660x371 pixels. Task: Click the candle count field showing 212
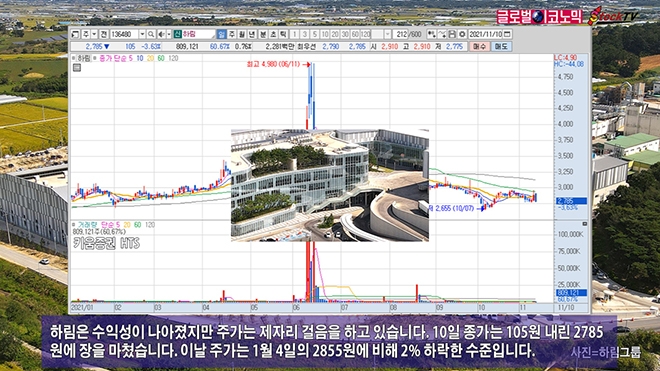tap(401, 34)
